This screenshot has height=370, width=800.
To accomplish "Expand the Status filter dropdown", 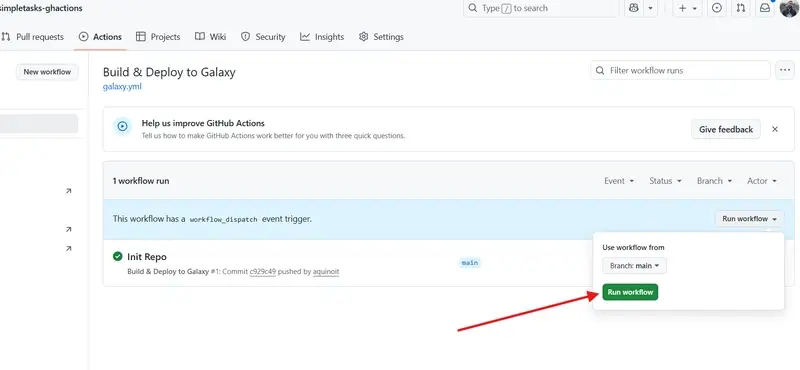I will point(665,181).
